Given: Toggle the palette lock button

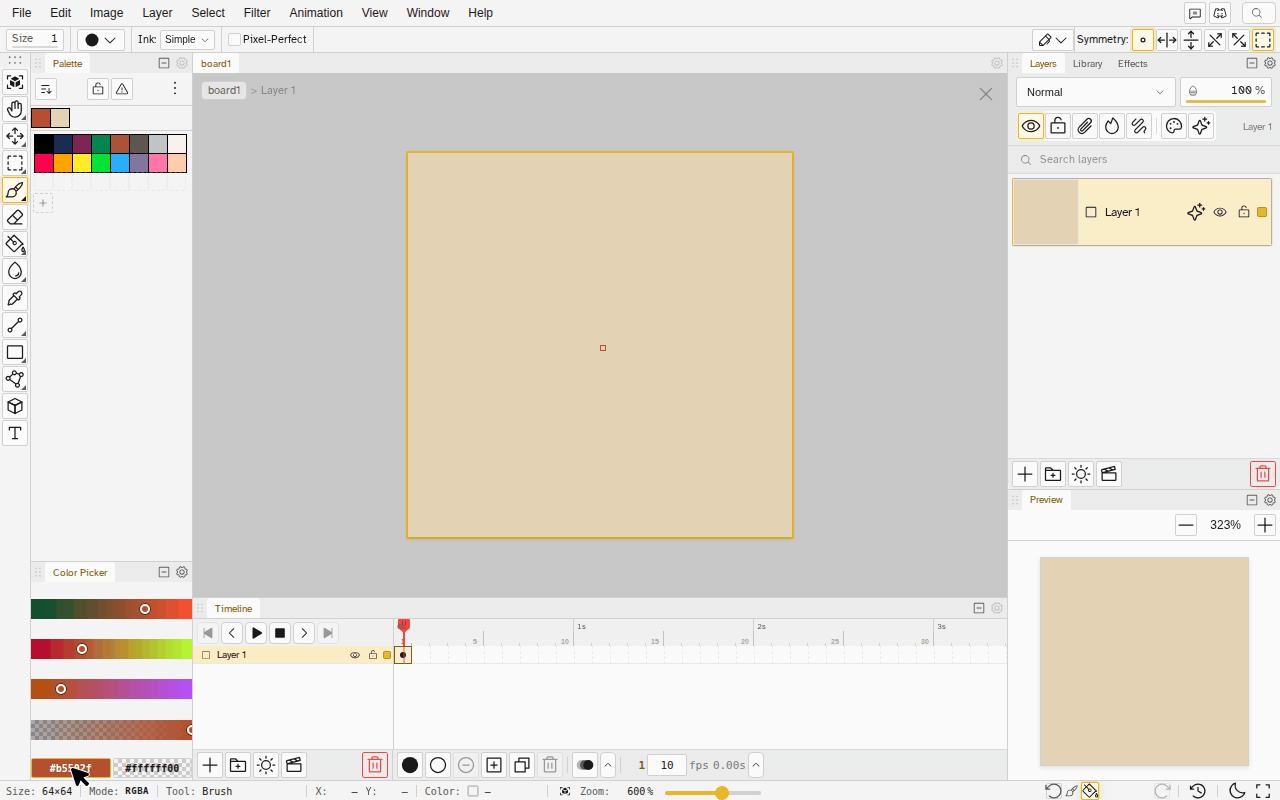Looking at the screenshot, I should [98, 89].
